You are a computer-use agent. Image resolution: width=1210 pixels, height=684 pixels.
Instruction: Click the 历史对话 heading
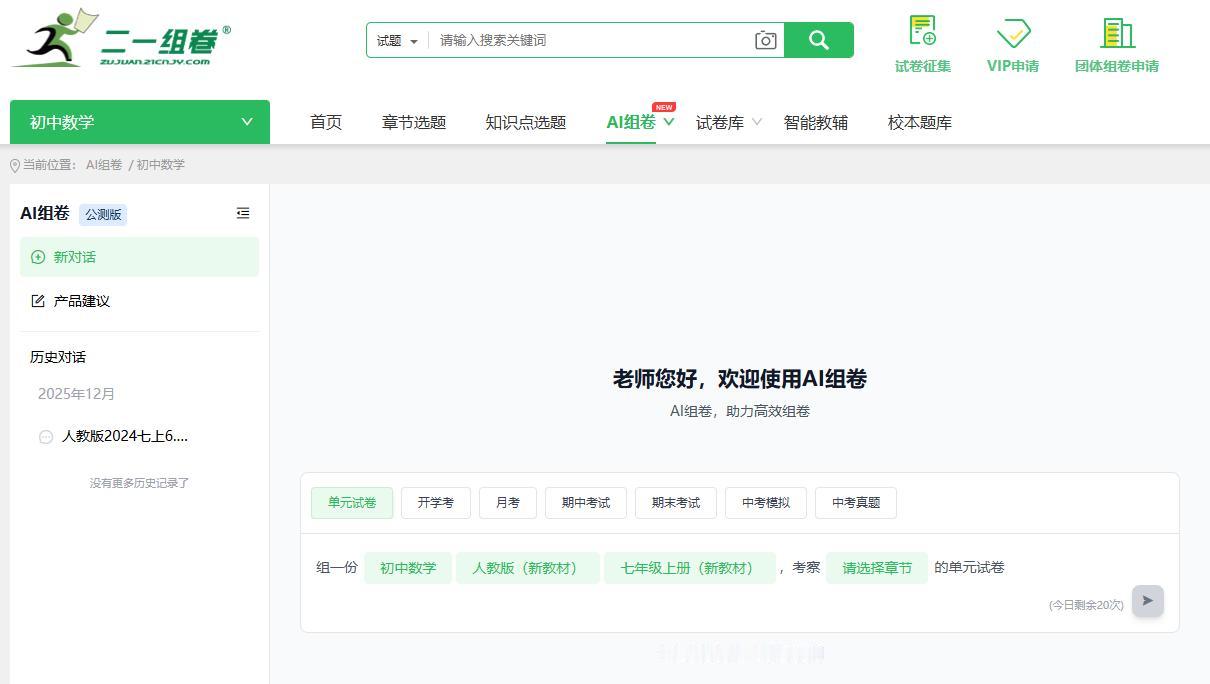tap(58, 357)
